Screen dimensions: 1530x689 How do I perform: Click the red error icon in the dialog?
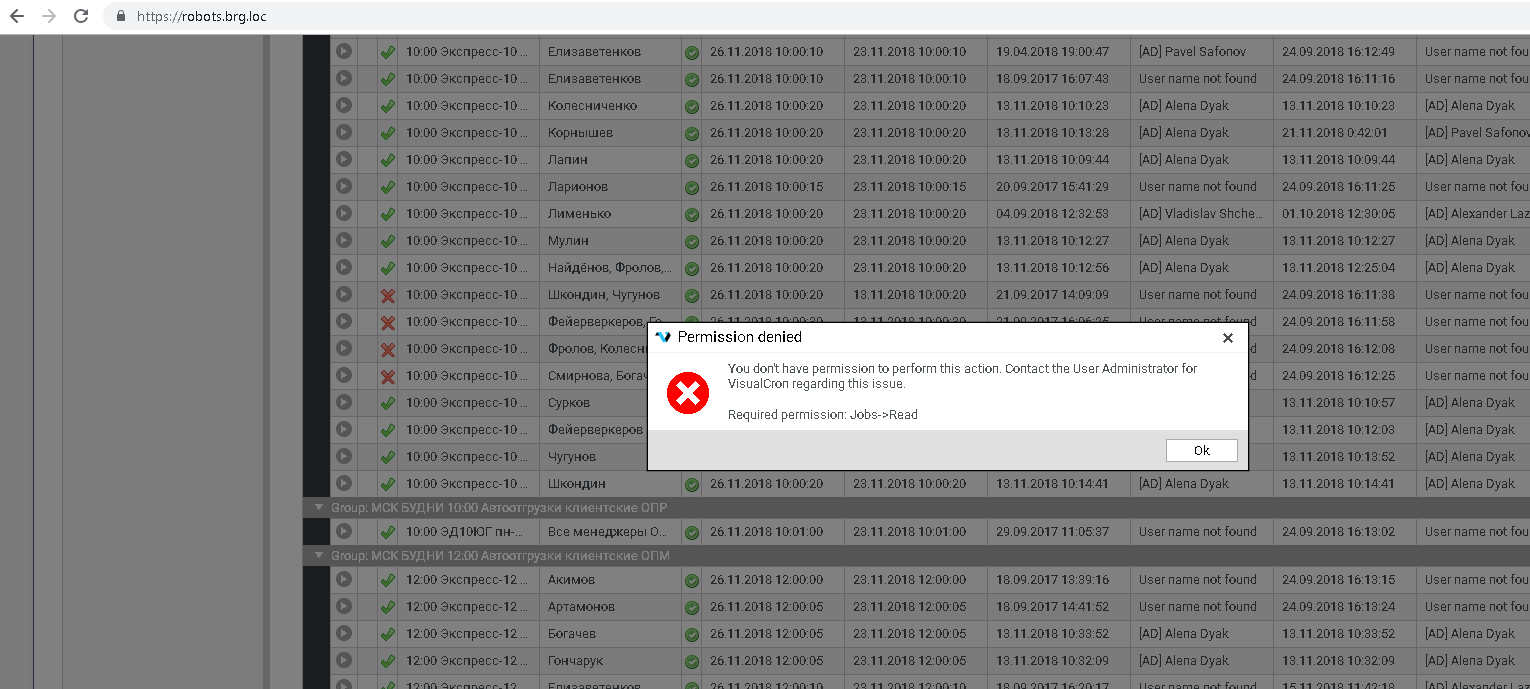(688, 392)
